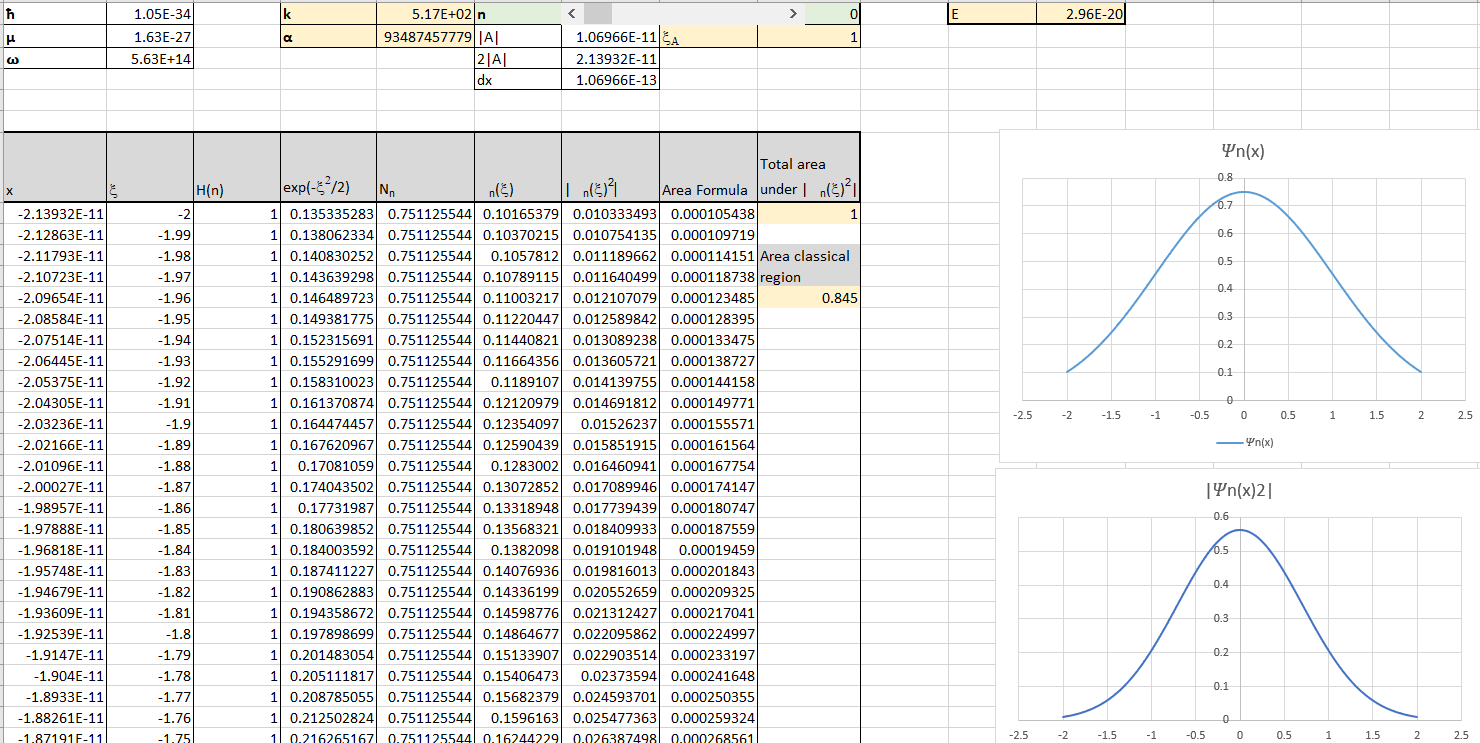Select the Total area under header cell
Image resolution: width=1480 pixels, height=743 pixels.
click(x=809, y=167)
